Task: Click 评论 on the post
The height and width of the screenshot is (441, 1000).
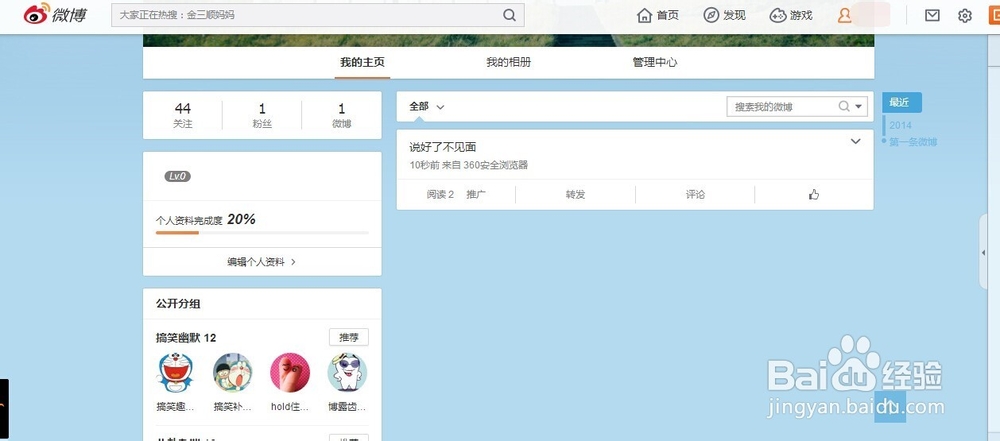Action: pos(695,195)
